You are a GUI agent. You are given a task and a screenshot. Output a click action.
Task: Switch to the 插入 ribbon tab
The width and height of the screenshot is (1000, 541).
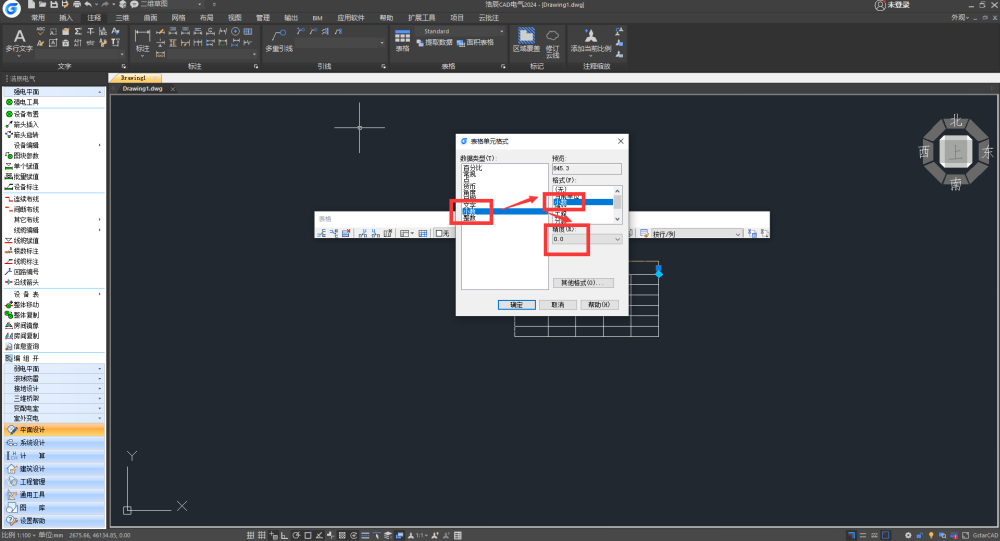[66, 18]
